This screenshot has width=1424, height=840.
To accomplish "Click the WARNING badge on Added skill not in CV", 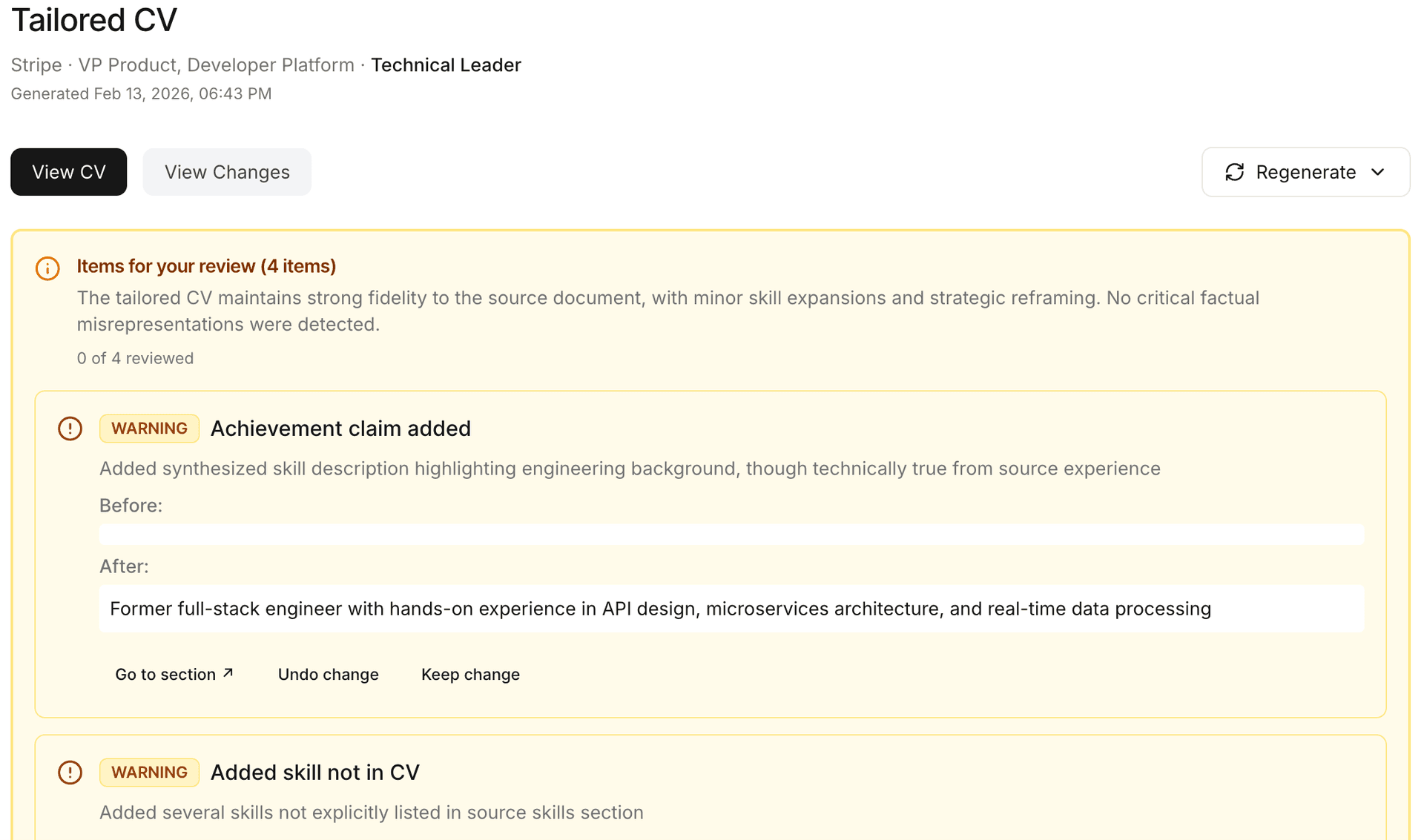I will coord(149,772).
